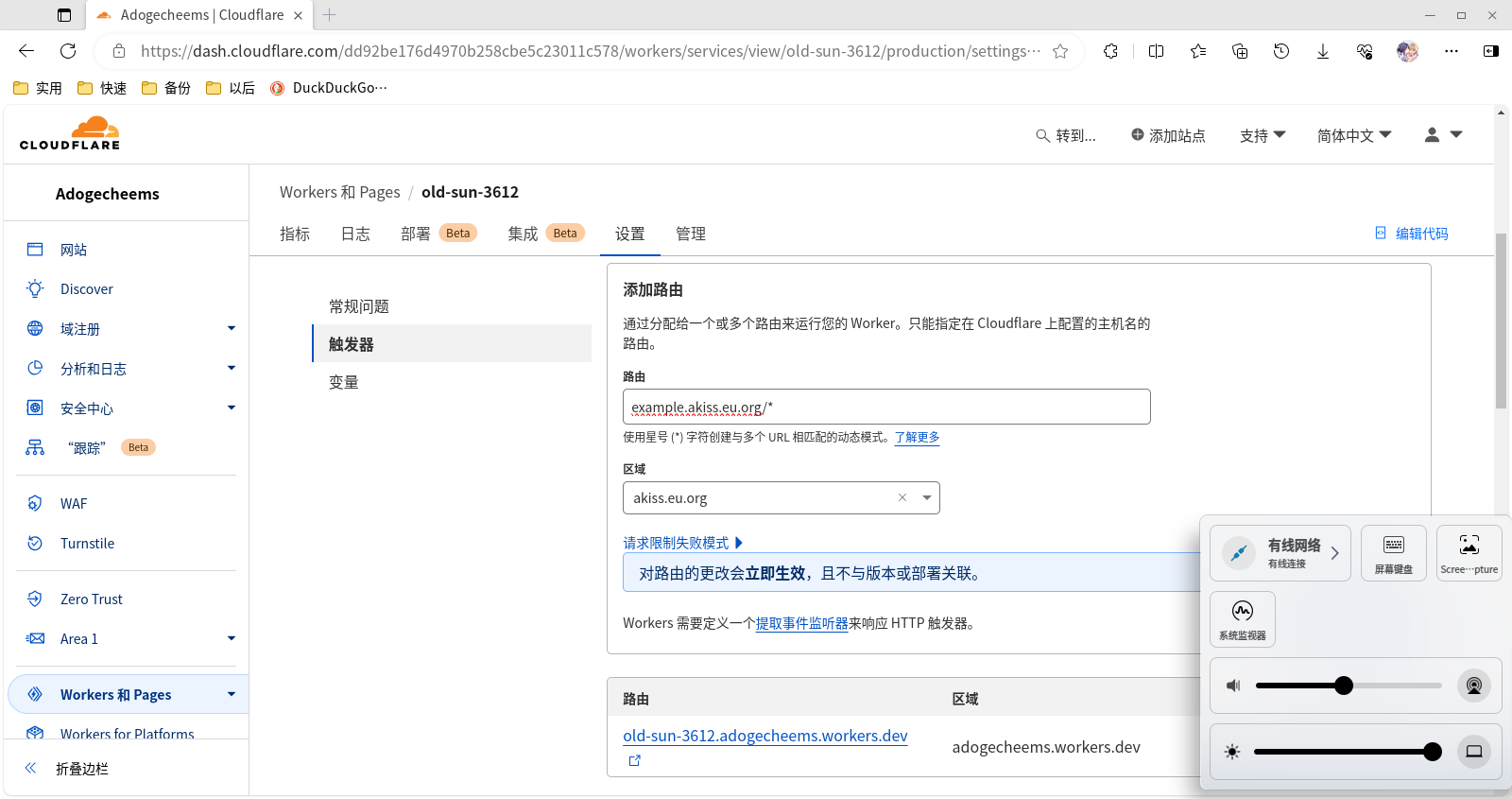Collapse the sidebar with 折叠边栏
This screenshot has height=799, width=1512.
pyautogui.click(x=66, y=769)
